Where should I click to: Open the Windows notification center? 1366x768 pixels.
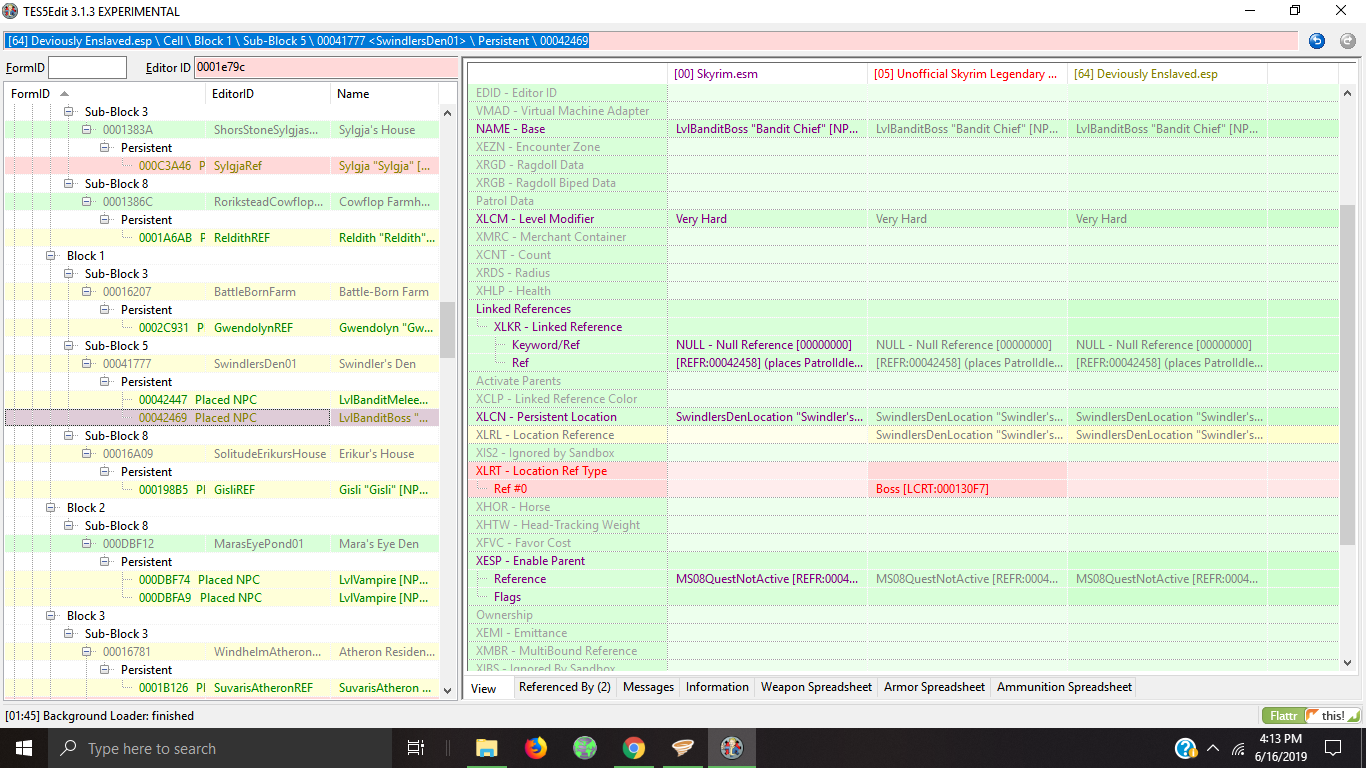tap(1333, 748)
